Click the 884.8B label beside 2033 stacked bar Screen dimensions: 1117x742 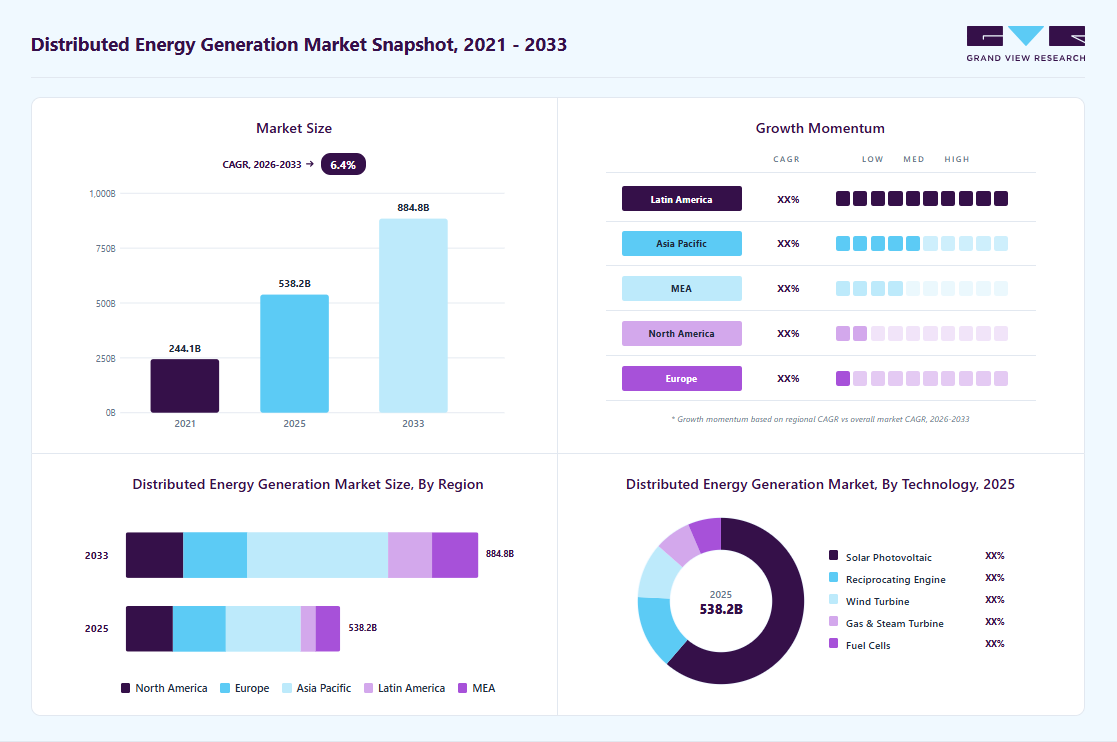[499, 554]
